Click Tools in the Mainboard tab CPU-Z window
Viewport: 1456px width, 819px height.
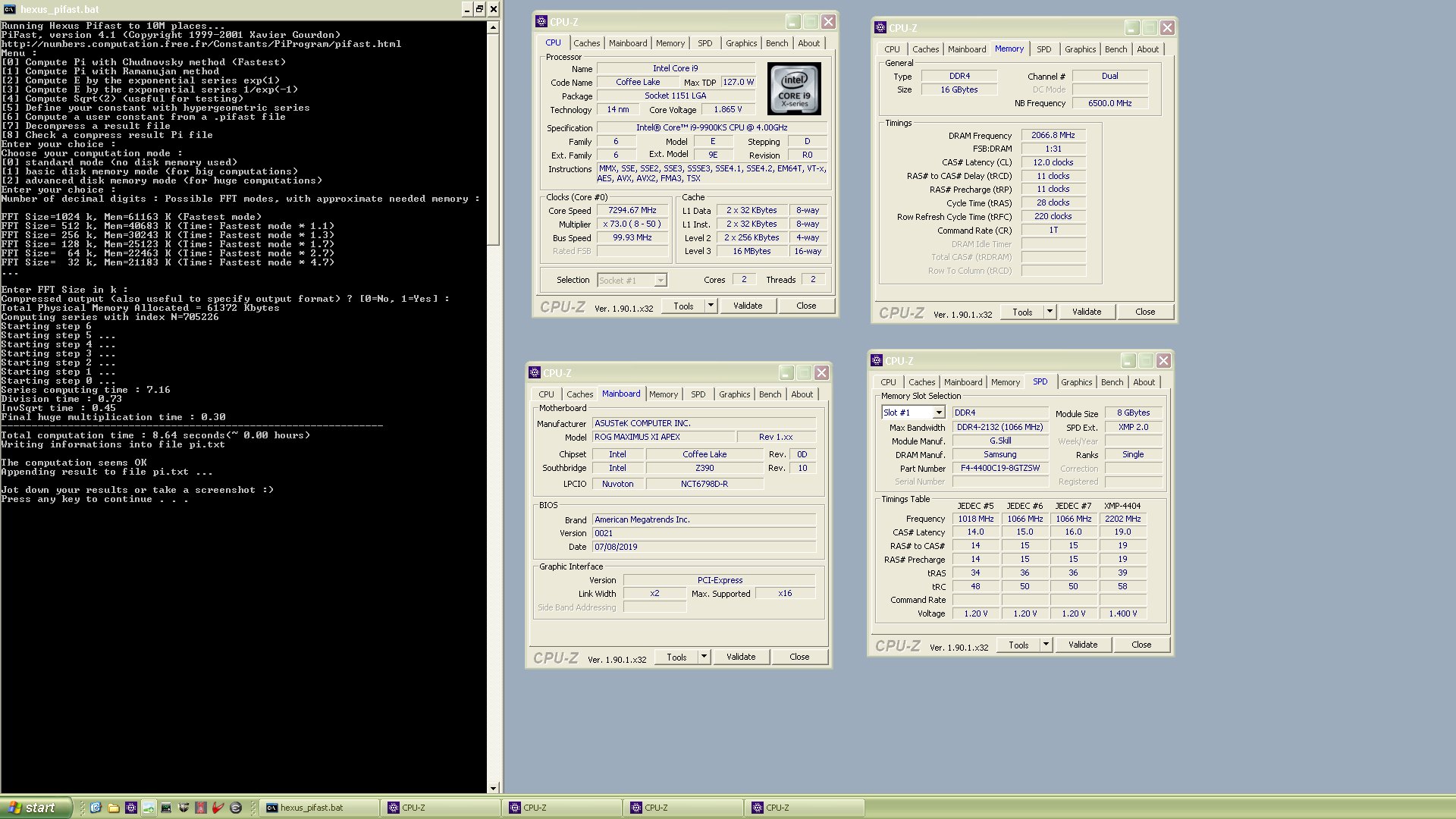click(x=676, y=657)
